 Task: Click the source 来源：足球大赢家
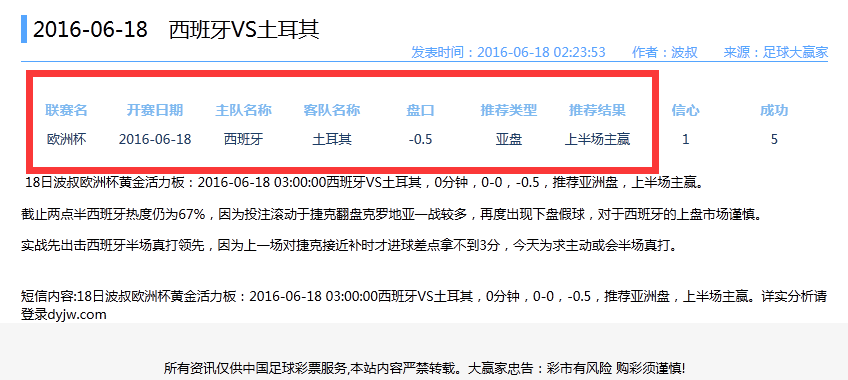coord(776,52)
